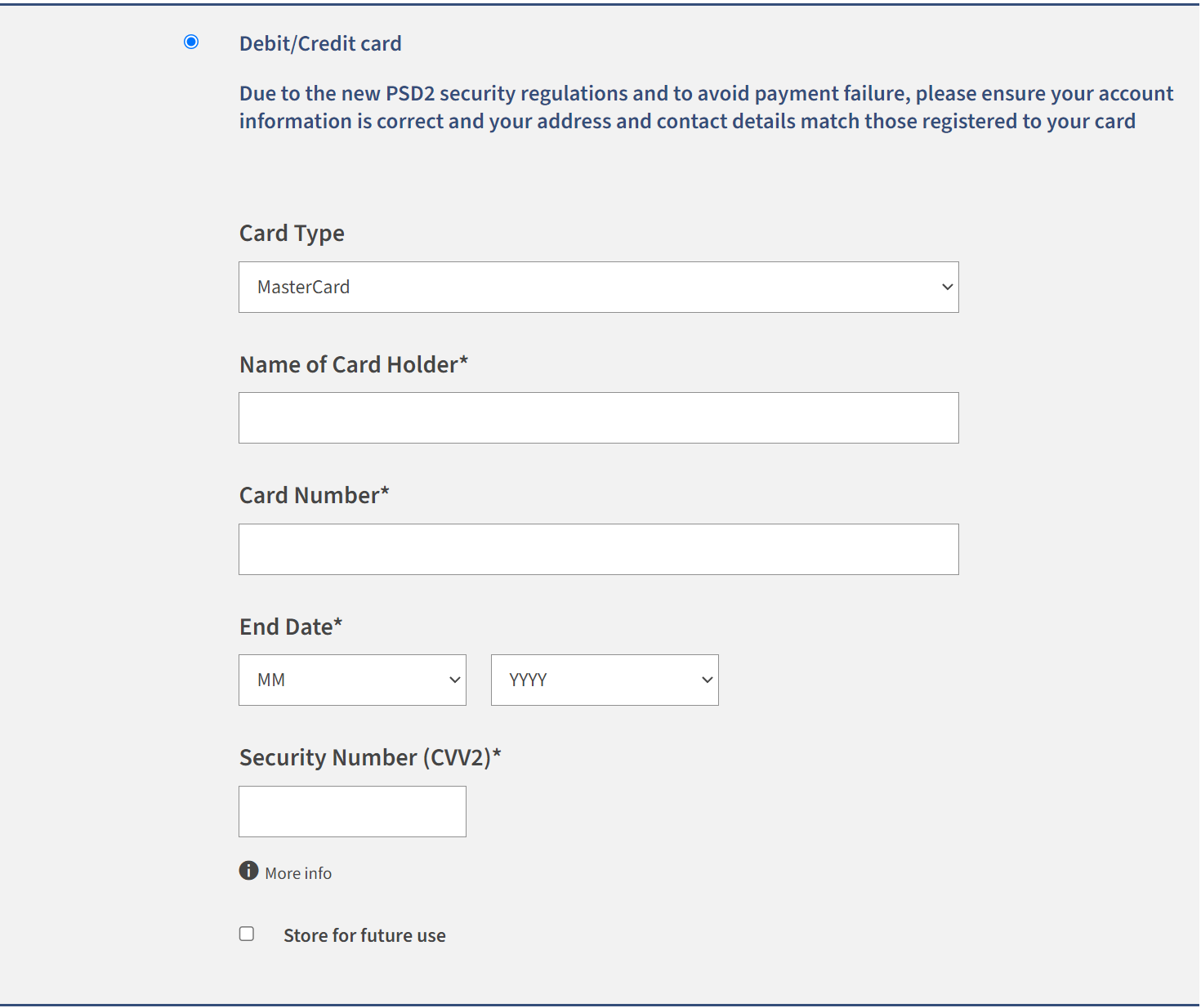Open the End Date year YYYY dropdown
1201x1008 pixels.
point(605,680)
